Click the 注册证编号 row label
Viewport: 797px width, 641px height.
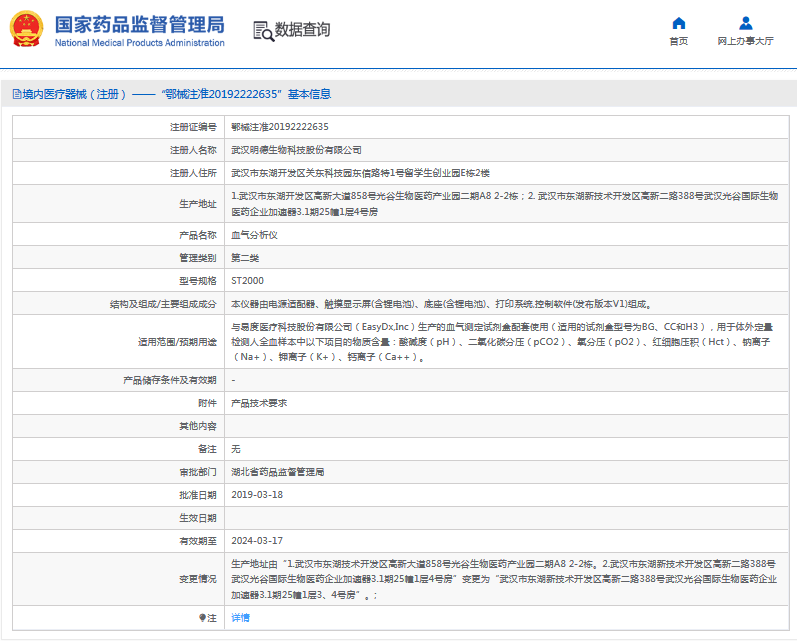pos(193,127)
